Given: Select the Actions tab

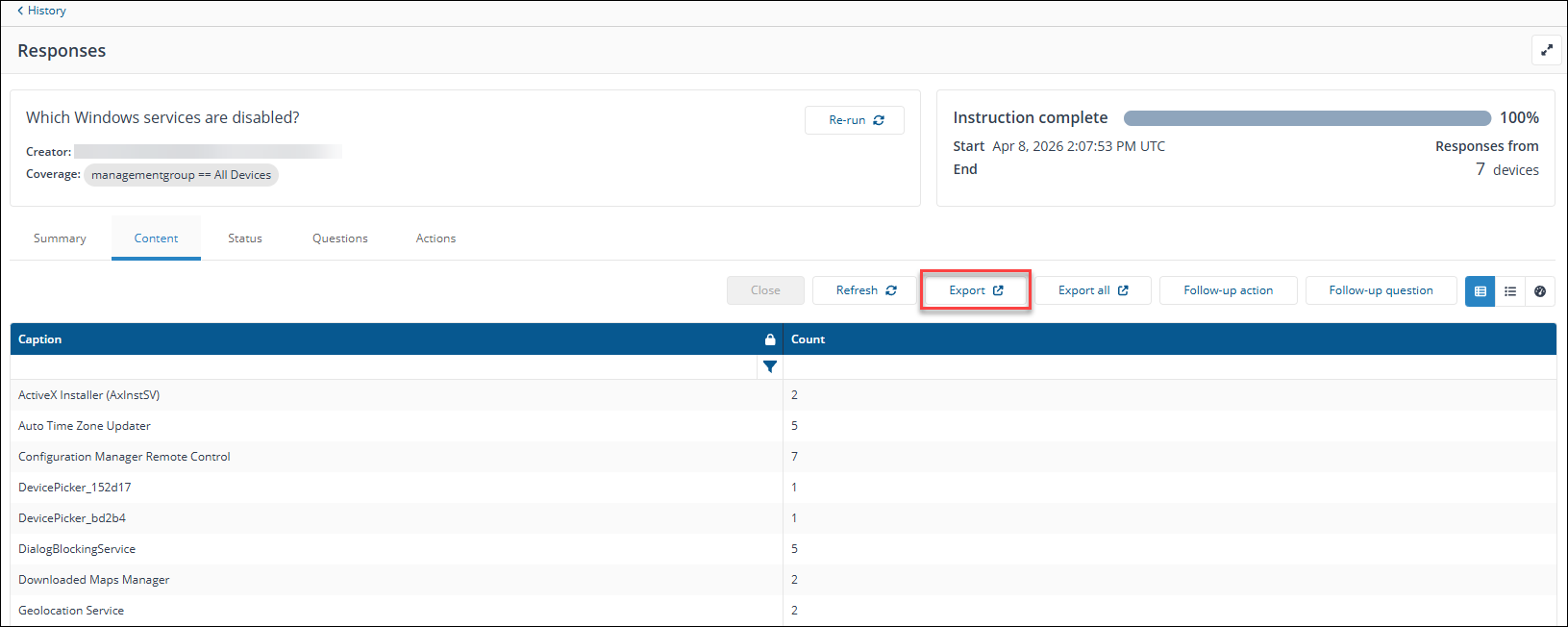Looking at the screenshot, I should (x=436, y=238).
